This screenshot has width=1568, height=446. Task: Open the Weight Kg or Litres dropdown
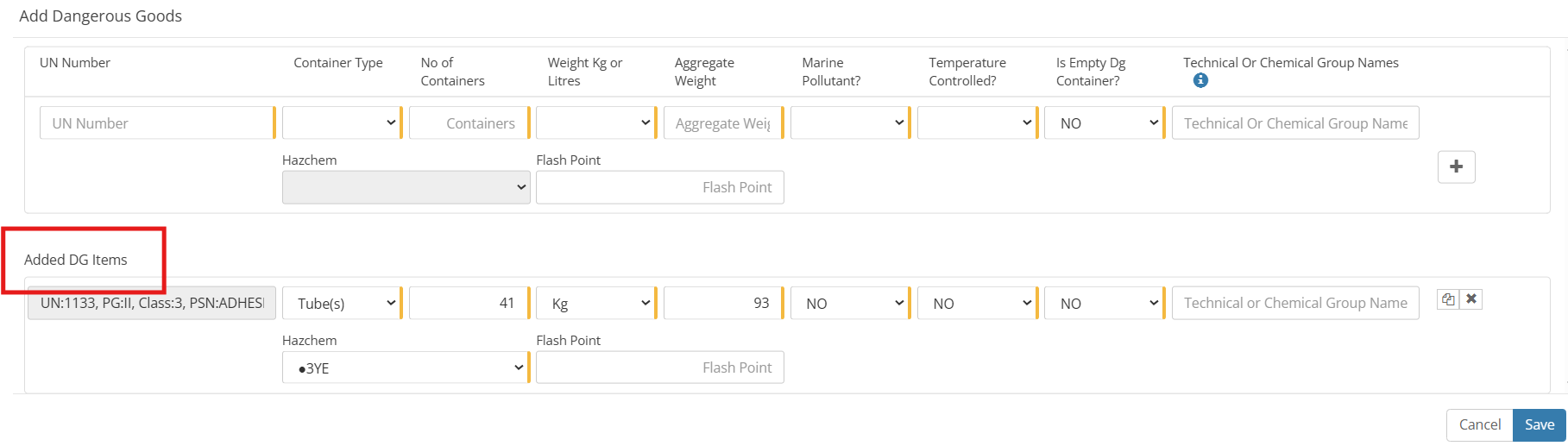(595, 123)
